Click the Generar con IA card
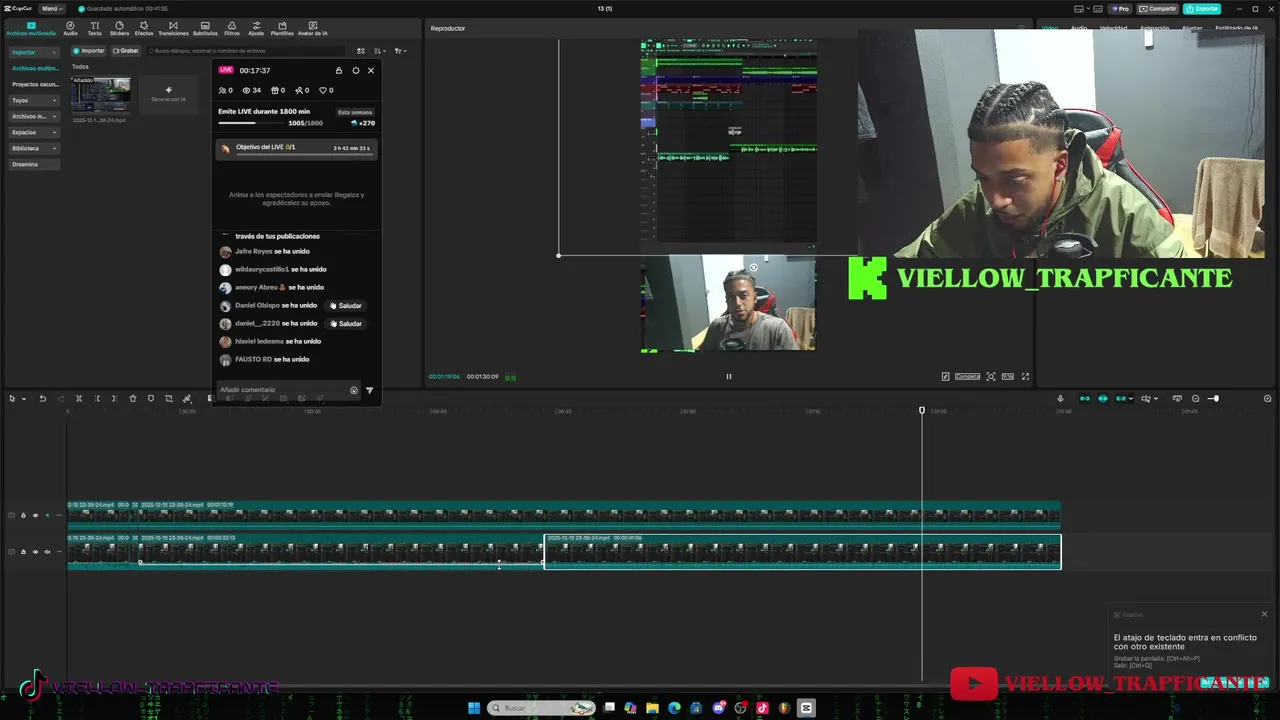 click(x=168, y=94)
